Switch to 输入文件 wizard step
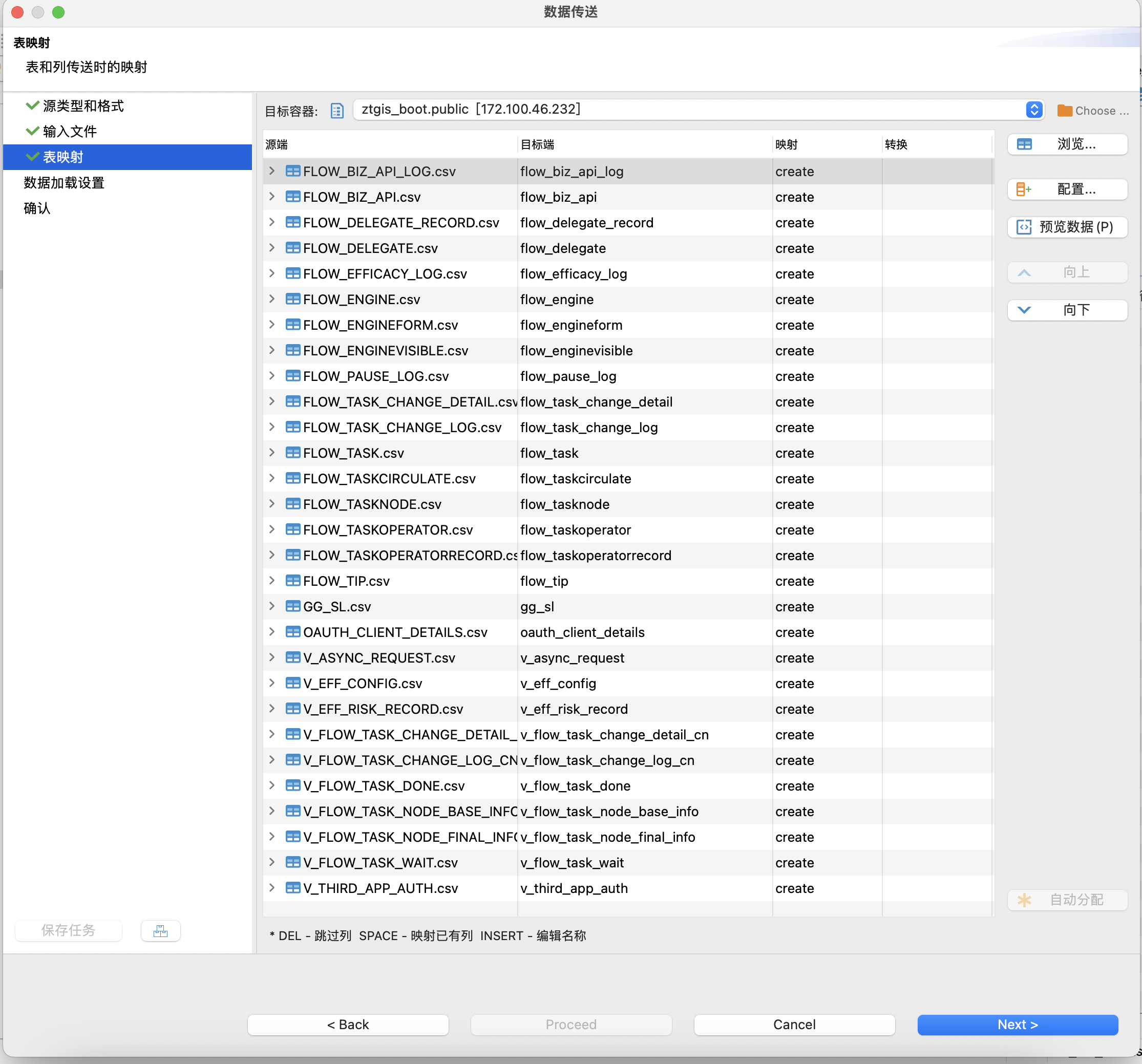The height and width of the screenshot is (1064, 1142). [x=70, y=132]
